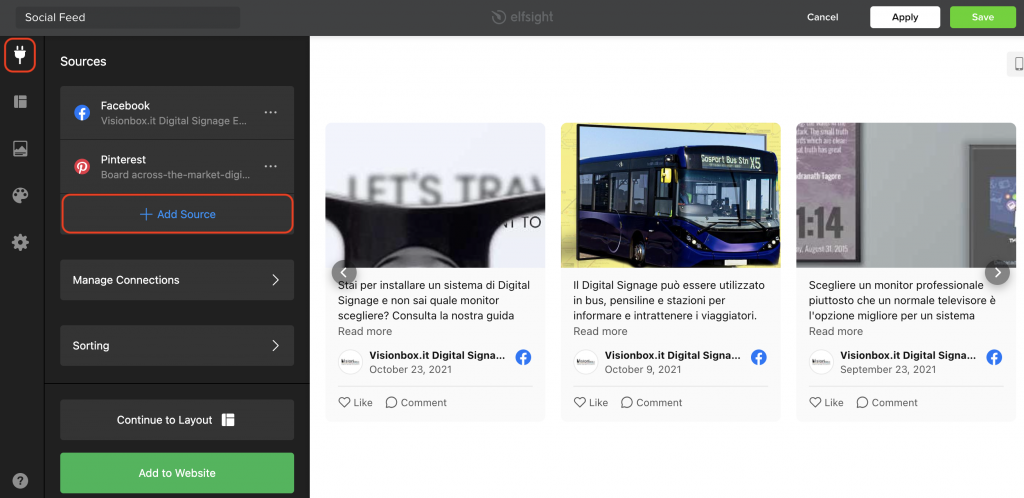Click the Like heart icon on October 9 post
Screen dimensions: 1024x498
pyautogui.click(x=579, y=403)
